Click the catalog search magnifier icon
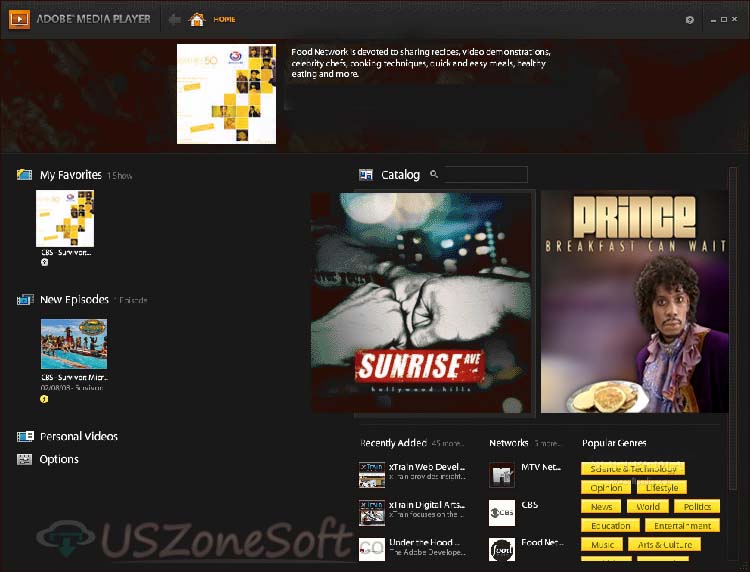The image size is (750, 572). tap(434, 174)
